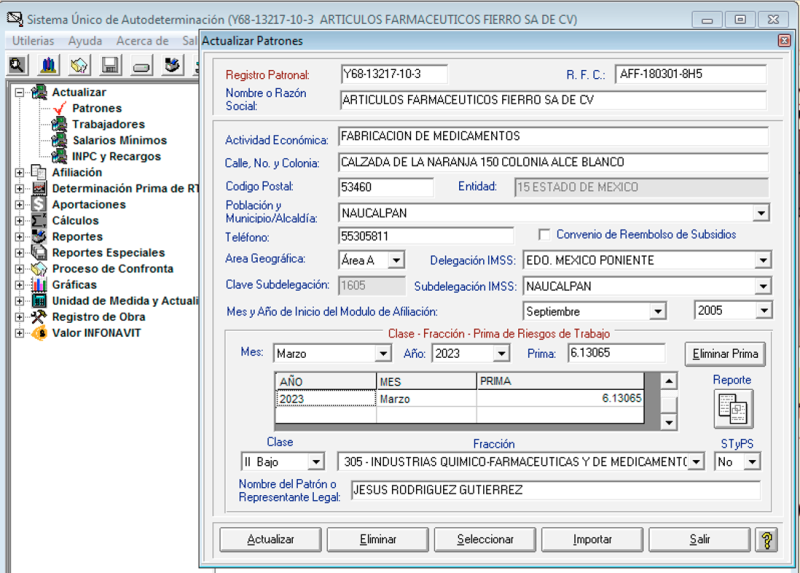Click the Nombre del Patrón o Representante field

pyautogui.click(x=556, y=490)
